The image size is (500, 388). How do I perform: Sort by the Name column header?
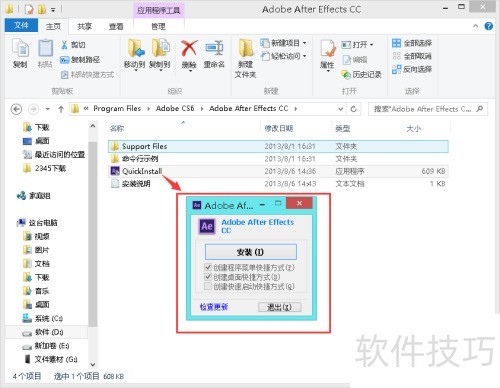click(x=117, y=128)
